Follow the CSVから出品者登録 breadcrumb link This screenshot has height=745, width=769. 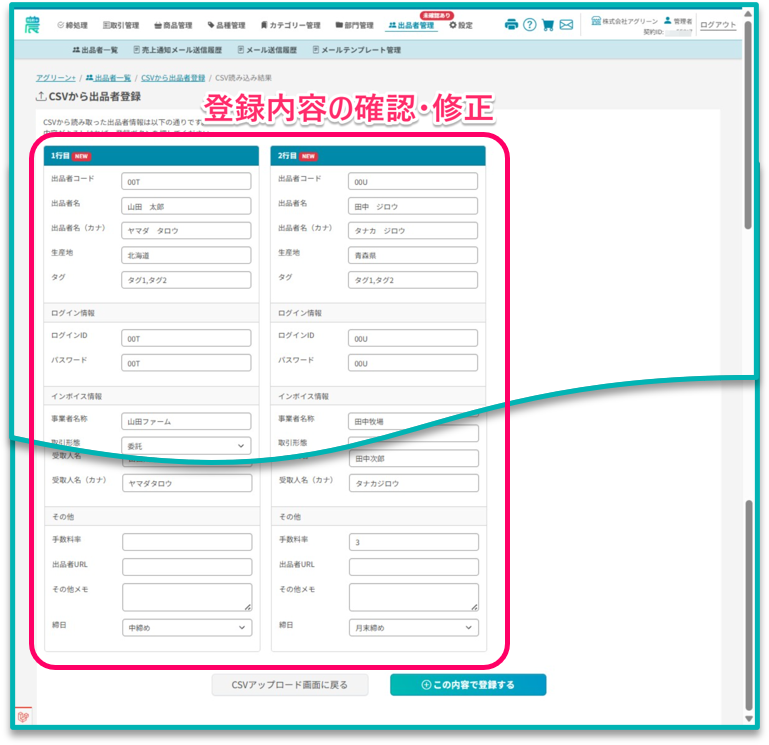(173, 78)
